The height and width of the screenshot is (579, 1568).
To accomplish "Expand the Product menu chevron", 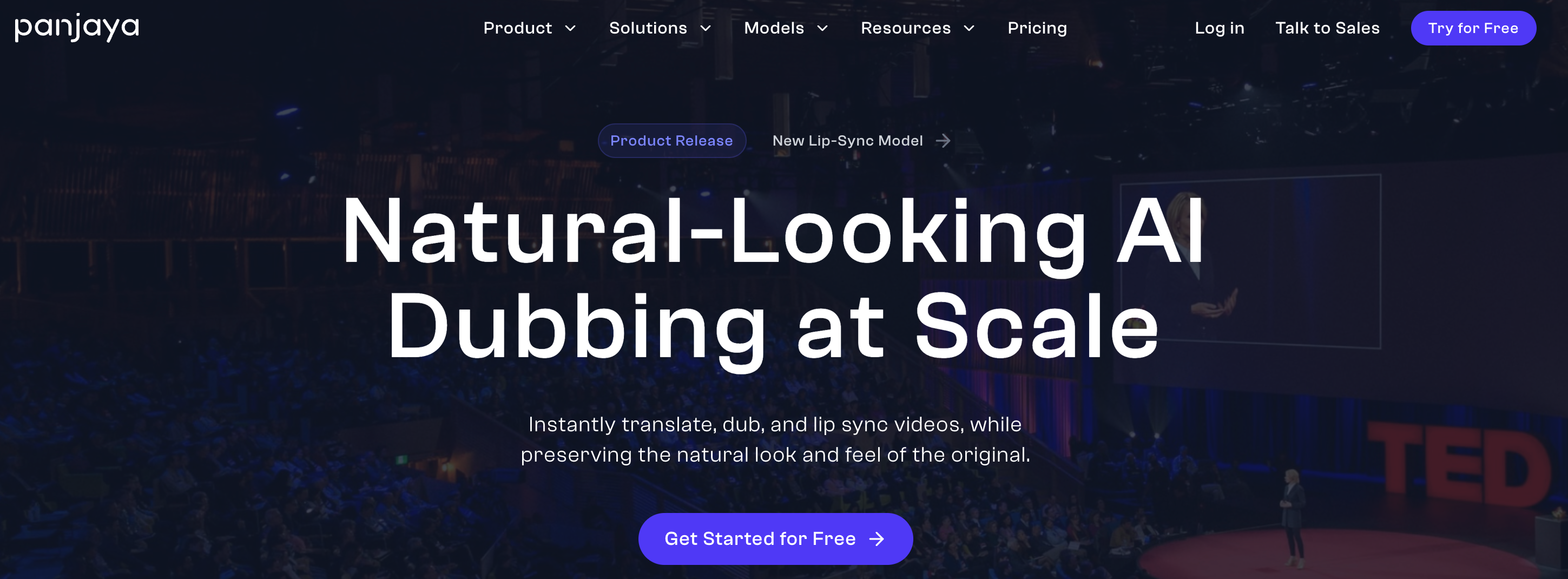I will point(570,28).
